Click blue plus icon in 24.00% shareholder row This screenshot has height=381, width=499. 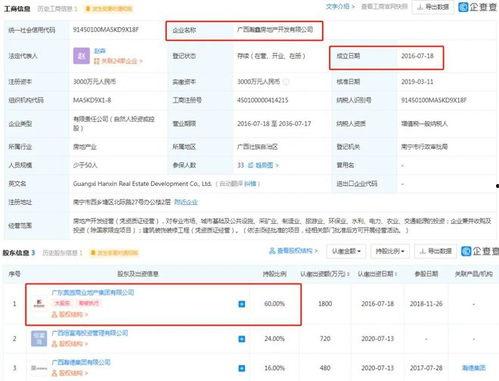tap(242, 339)
